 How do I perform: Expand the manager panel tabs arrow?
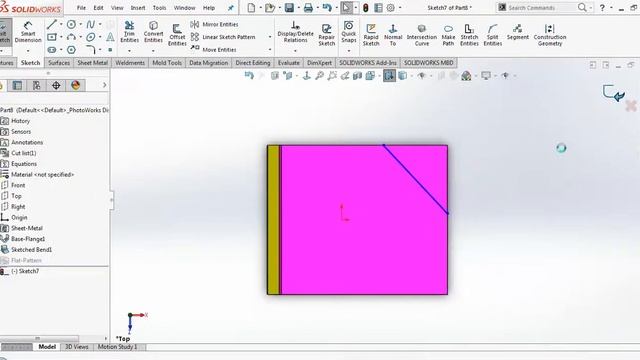(104, 85)
